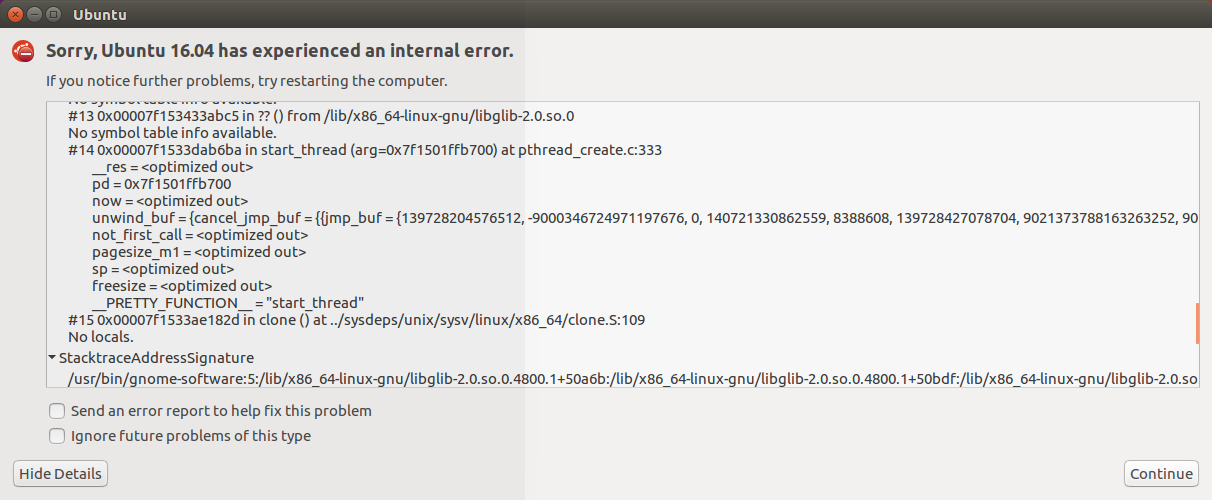Click the Ubuntu window title text
Viewport: 1212px width, 500px height.
100,15
